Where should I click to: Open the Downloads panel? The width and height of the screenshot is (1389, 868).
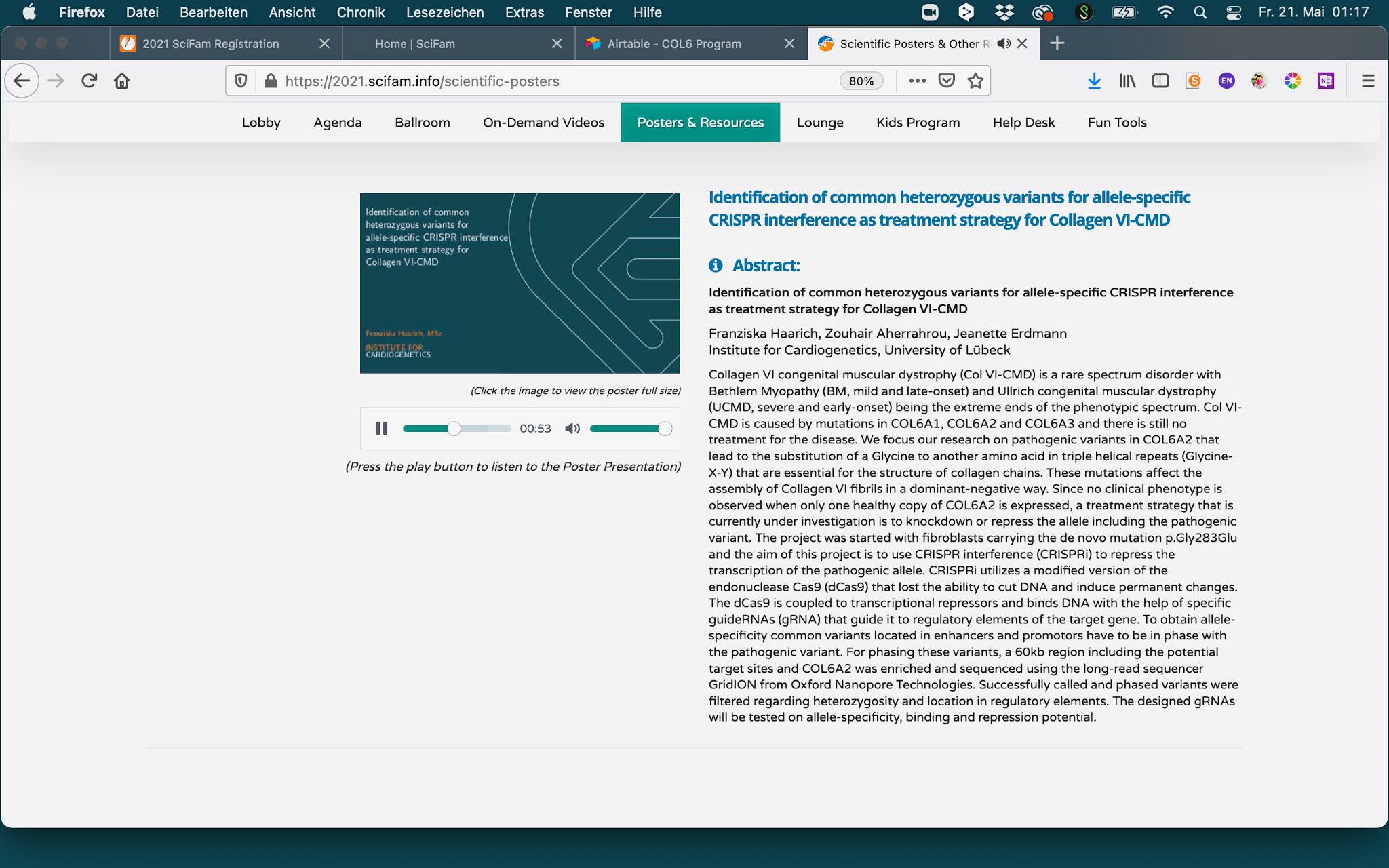(1094, 81)
